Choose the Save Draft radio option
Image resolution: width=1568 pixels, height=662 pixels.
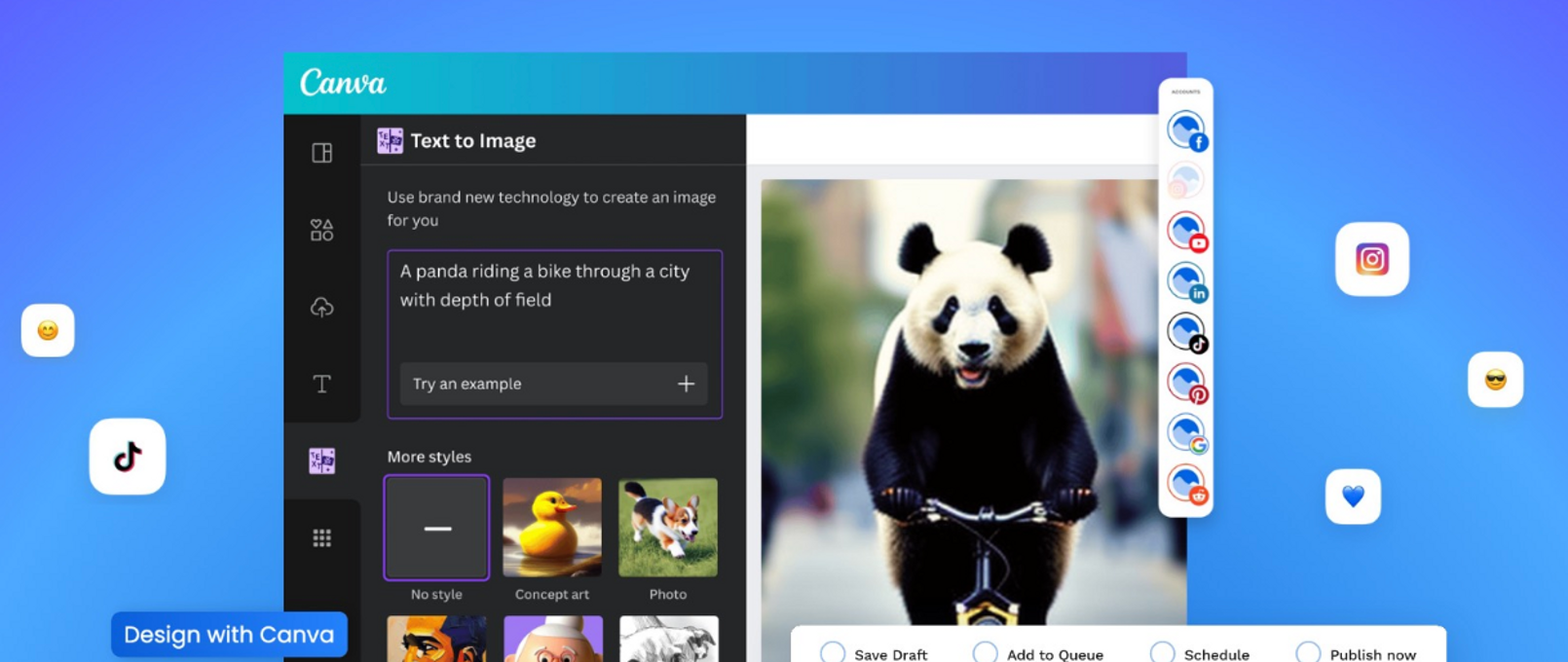pyautogui.click(x=833, y=653)
